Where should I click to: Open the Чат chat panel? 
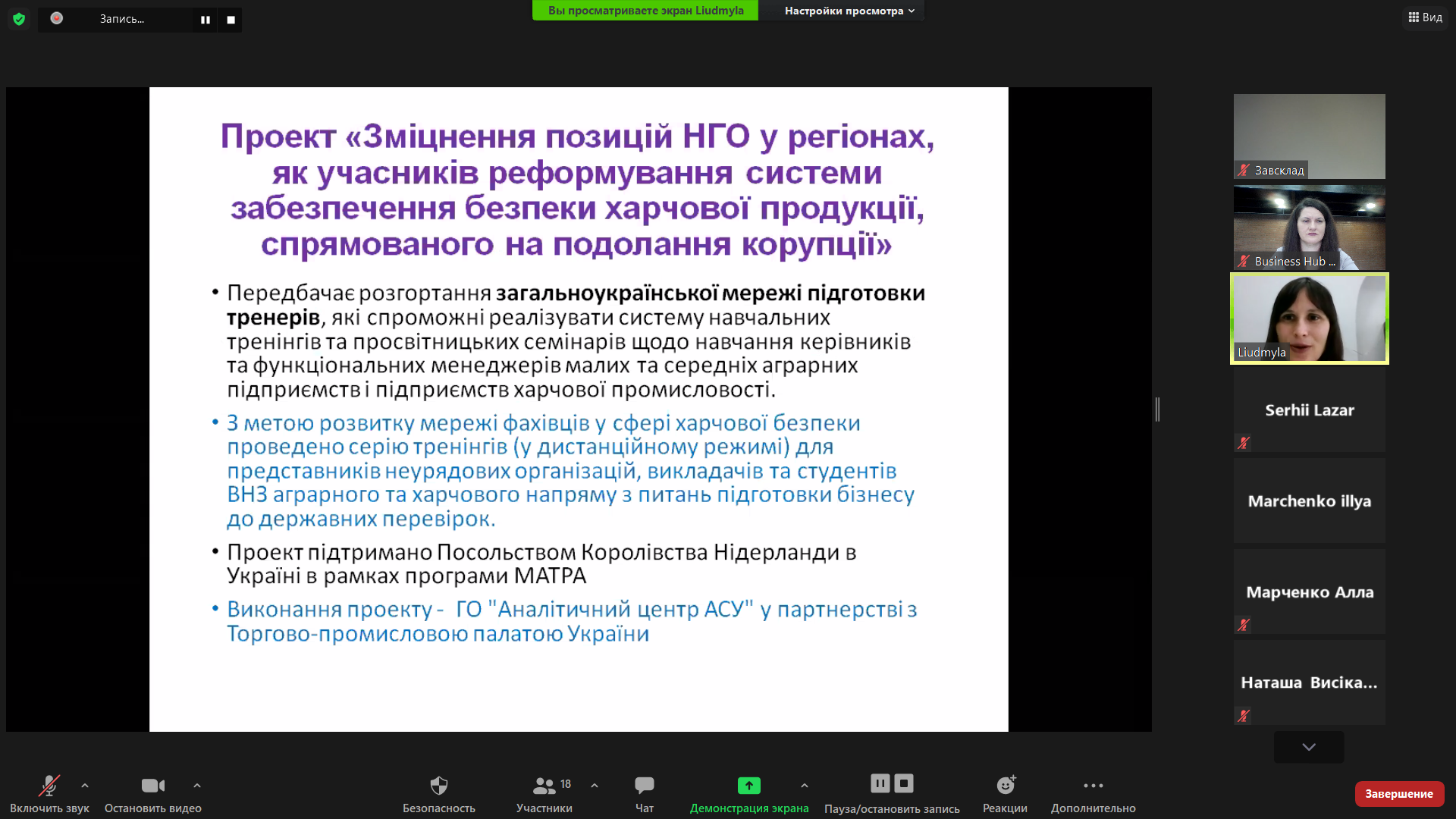coord(645,794)
